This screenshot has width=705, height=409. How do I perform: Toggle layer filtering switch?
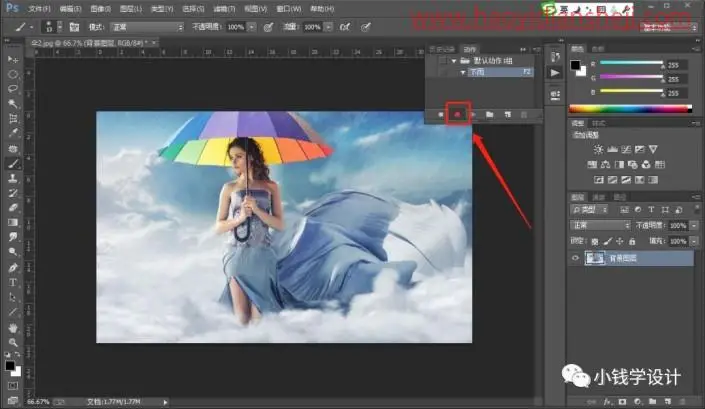click(x=696, y=210)
